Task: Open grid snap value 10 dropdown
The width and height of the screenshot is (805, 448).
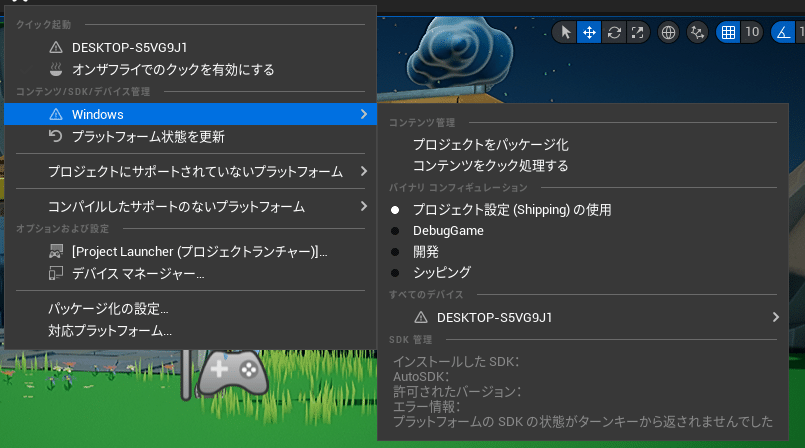Action: coord(752,32)
